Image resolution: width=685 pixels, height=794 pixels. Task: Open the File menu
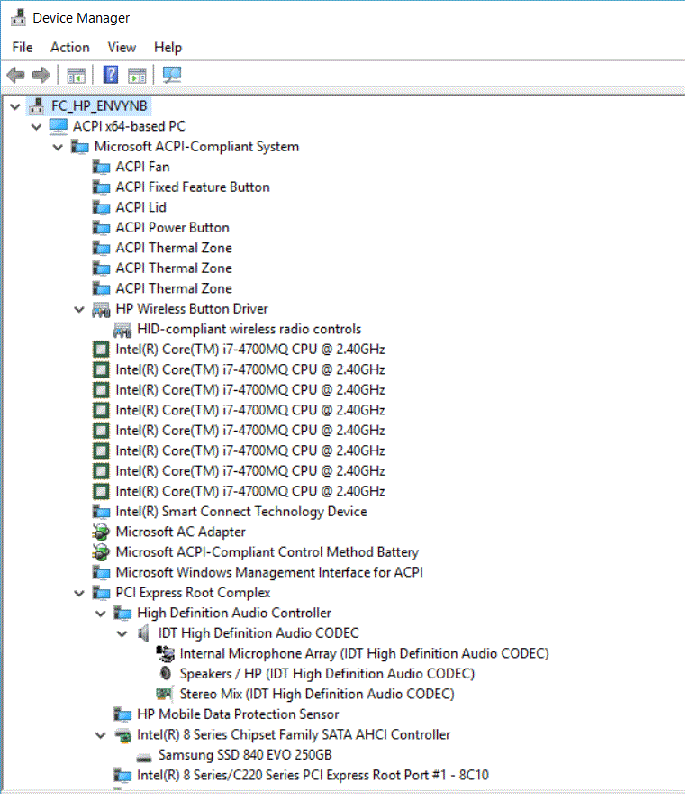(22, 47)
